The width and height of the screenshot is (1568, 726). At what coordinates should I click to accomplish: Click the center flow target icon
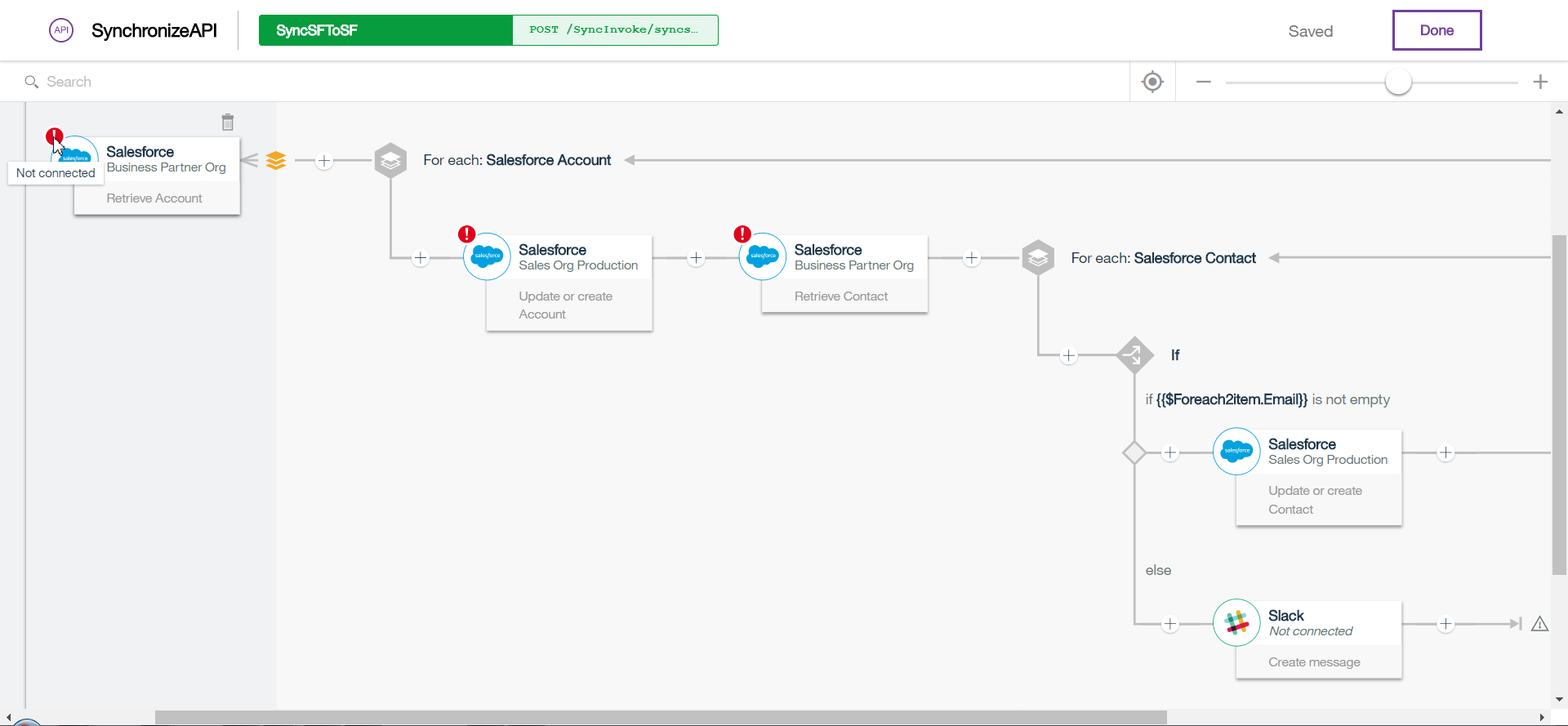[1152, 82]
